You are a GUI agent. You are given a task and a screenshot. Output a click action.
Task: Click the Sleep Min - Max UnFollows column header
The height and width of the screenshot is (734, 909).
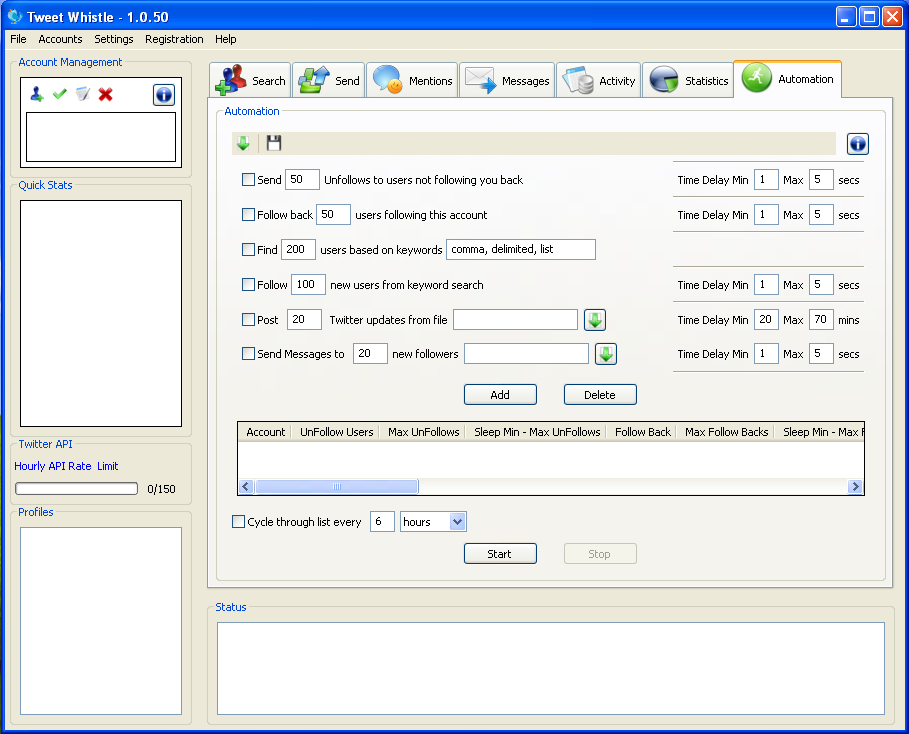tap(537, 432)
